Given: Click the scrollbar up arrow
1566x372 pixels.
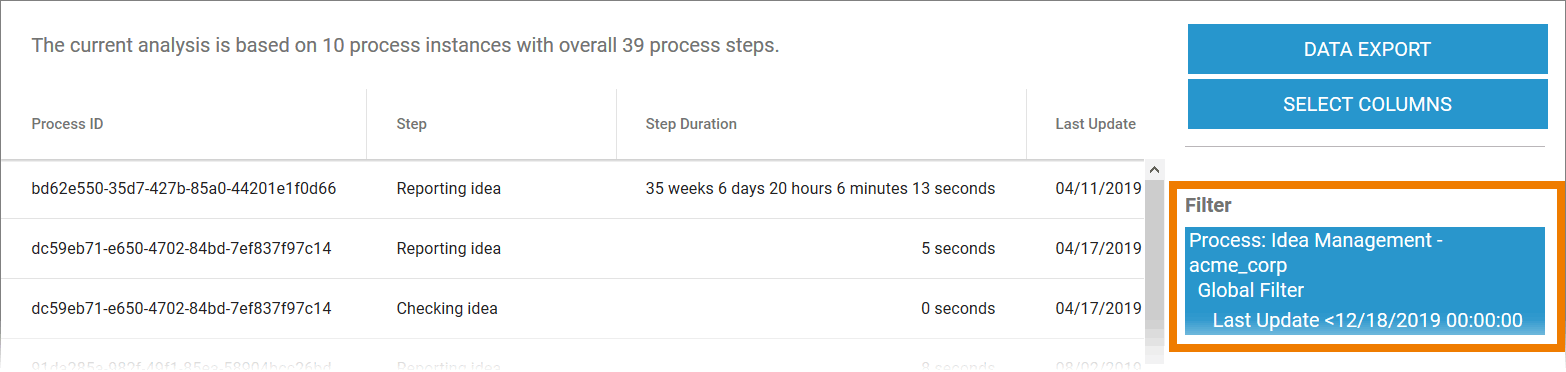Looking at the screenshot, I should click(1156, 170).
